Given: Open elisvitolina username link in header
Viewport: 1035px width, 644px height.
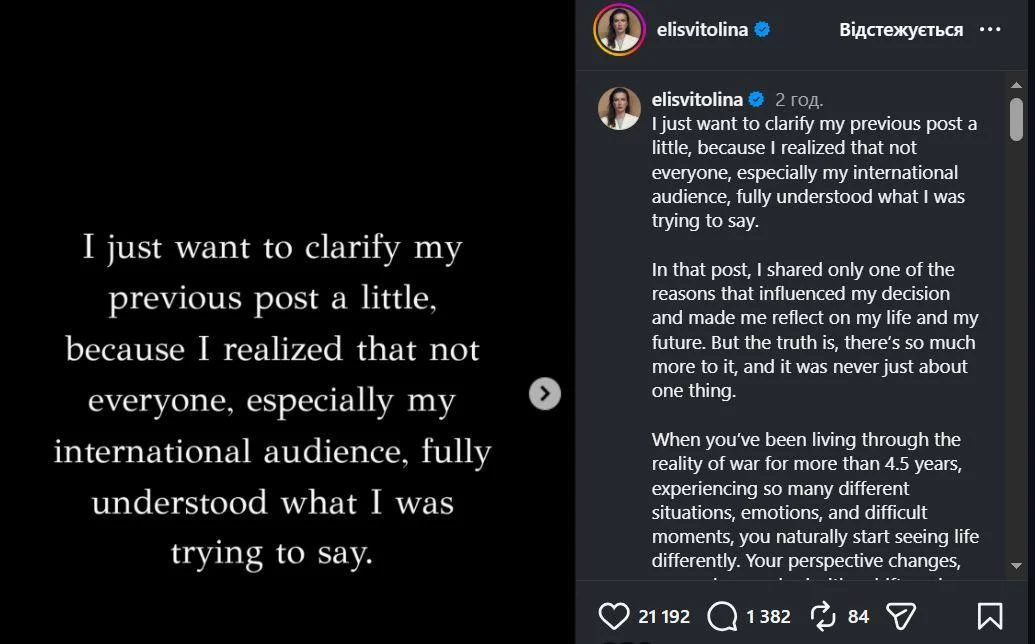Looking at the screenshot, I should [x=702, y=30].
